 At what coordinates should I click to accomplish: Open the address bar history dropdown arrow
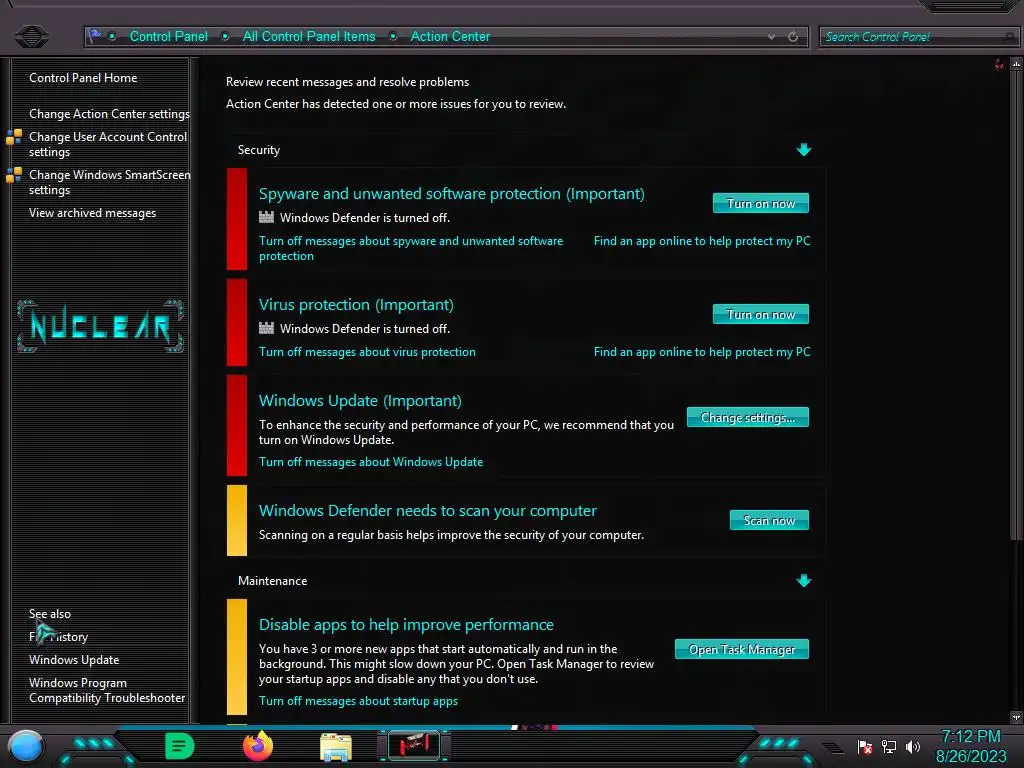[772, 37]
